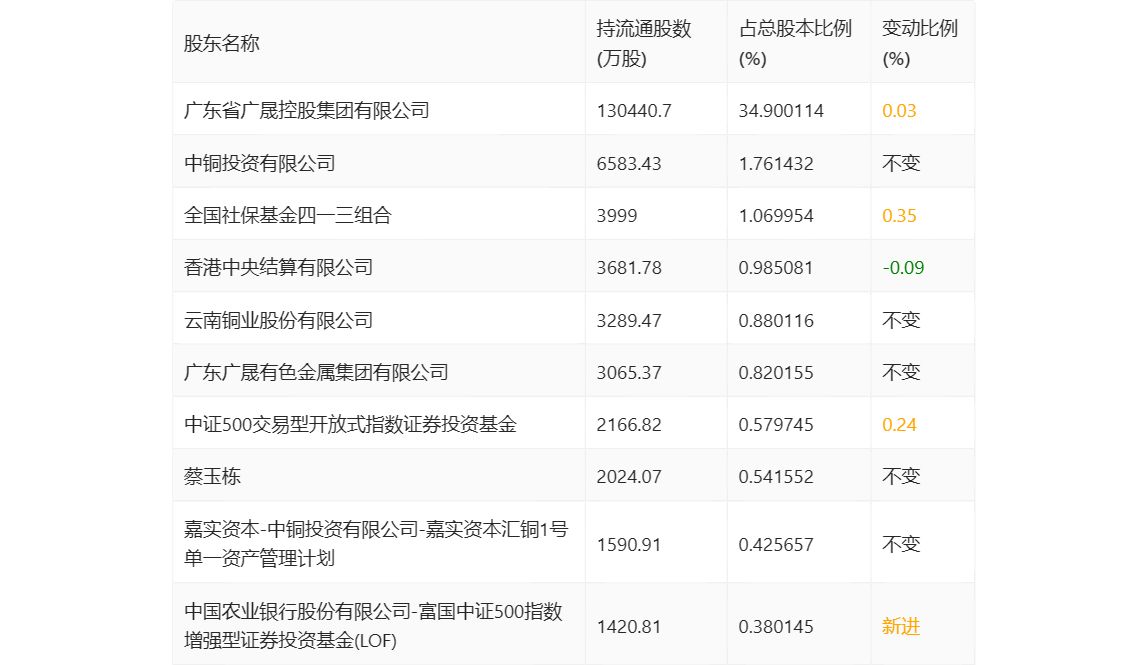Click the orange 新进 label
The height and width of the screenshot is (665, 1148).
click(901, 626)
